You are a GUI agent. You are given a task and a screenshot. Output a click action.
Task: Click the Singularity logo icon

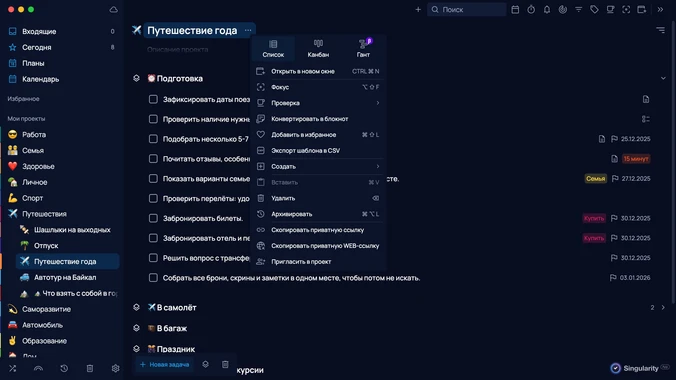click(616, 368)
